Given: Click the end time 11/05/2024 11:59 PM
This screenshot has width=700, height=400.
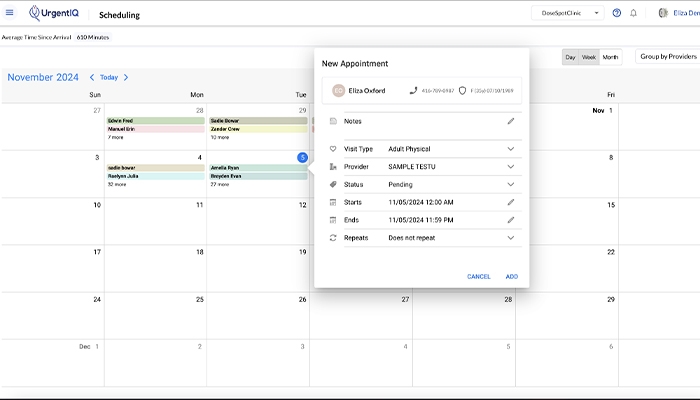Looking at the screenshot, I should click(421, 220).
